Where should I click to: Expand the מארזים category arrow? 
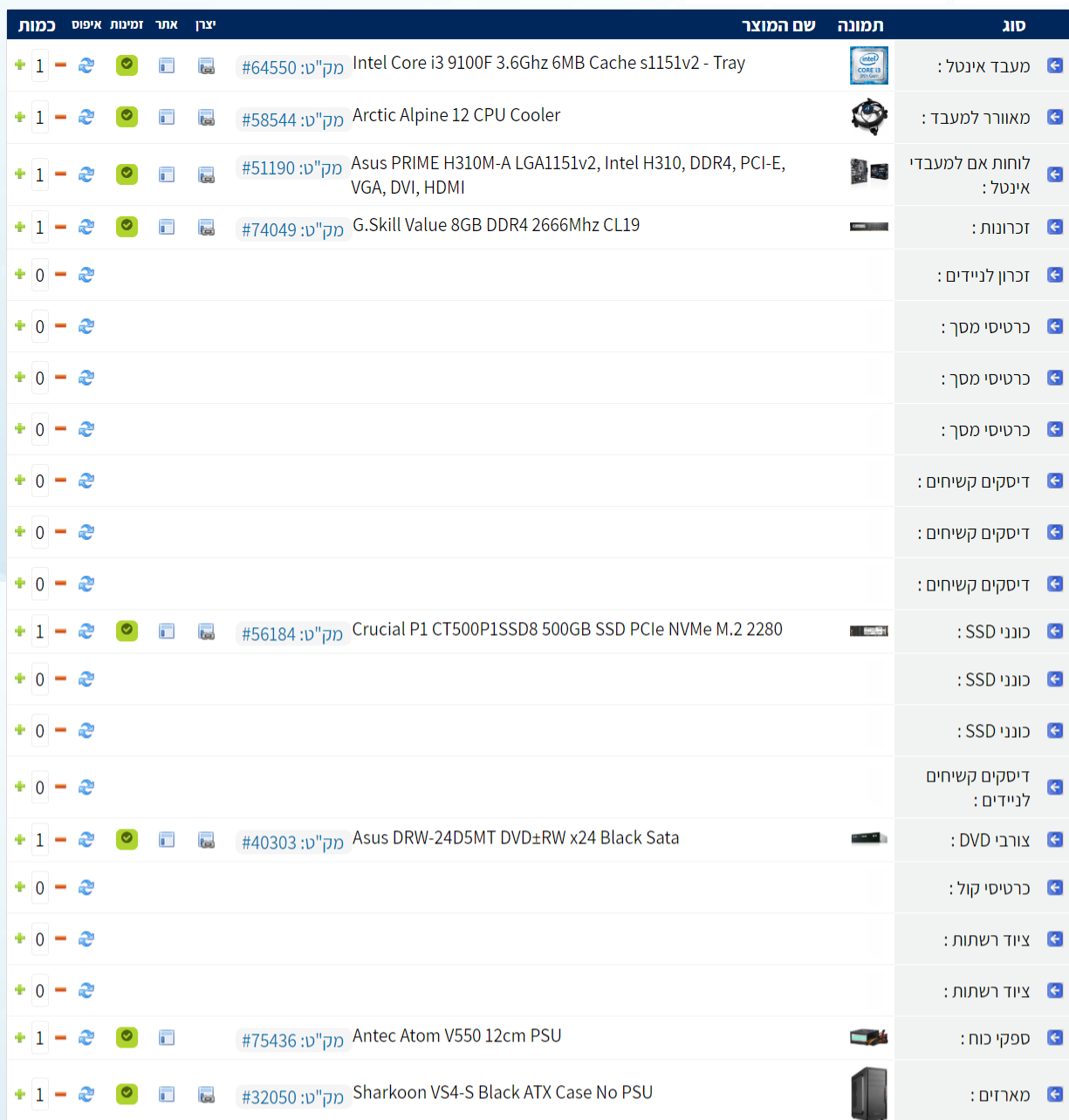coord(1055,1094)
